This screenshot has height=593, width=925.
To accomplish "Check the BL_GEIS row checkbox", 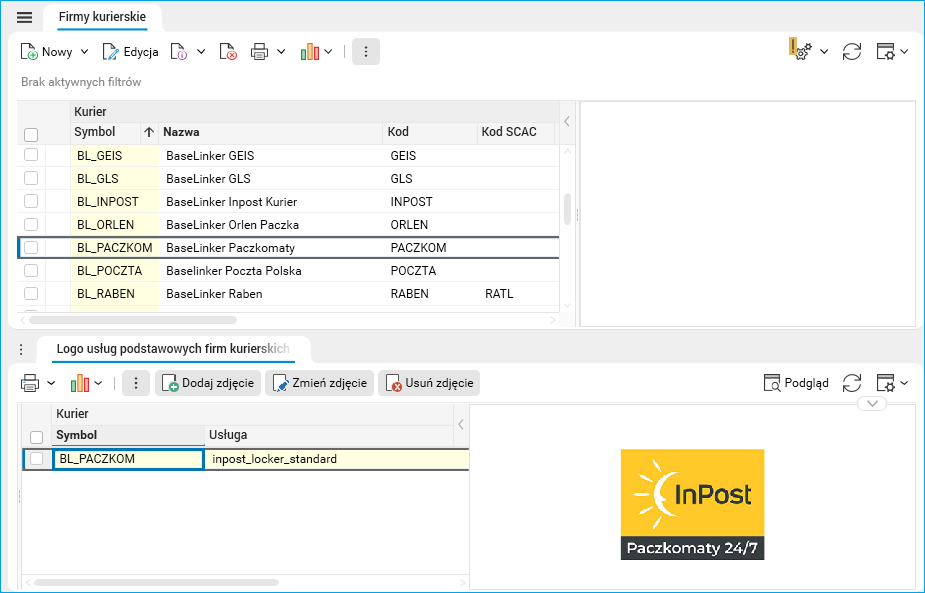I will 31,155.
